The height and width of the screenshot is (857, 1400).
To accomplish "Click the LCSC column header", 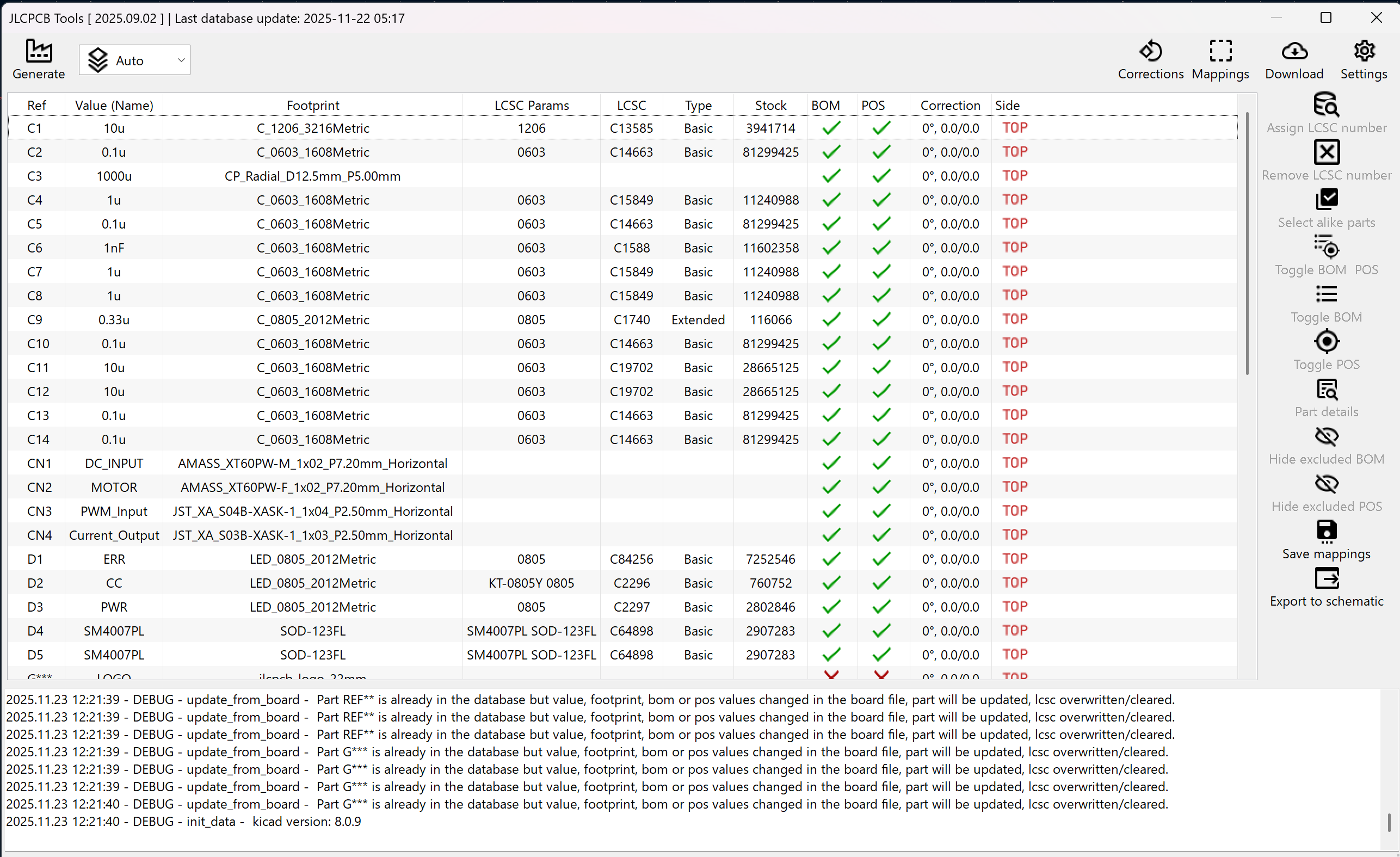I will (x=631, y=106).
